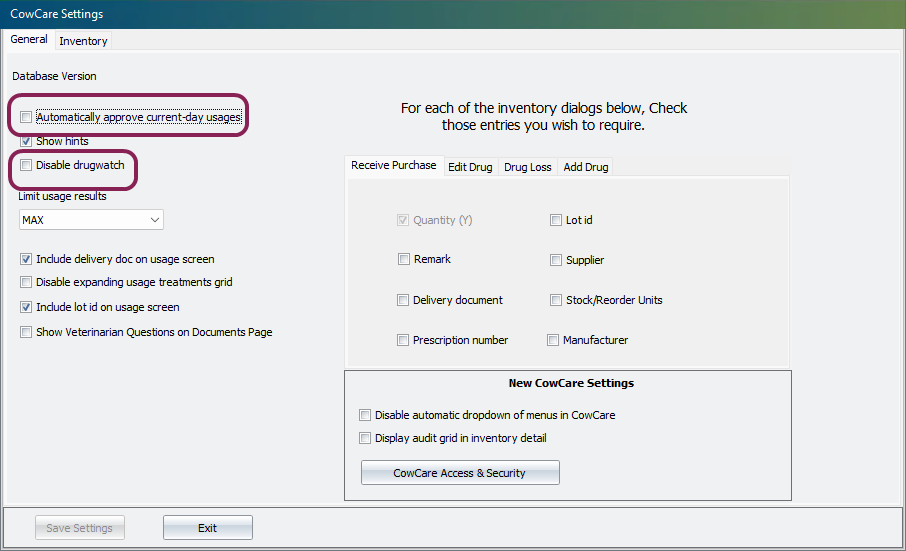This screenshot has width=906, height=551.
Task: Select the General tab
Action: 29,39
